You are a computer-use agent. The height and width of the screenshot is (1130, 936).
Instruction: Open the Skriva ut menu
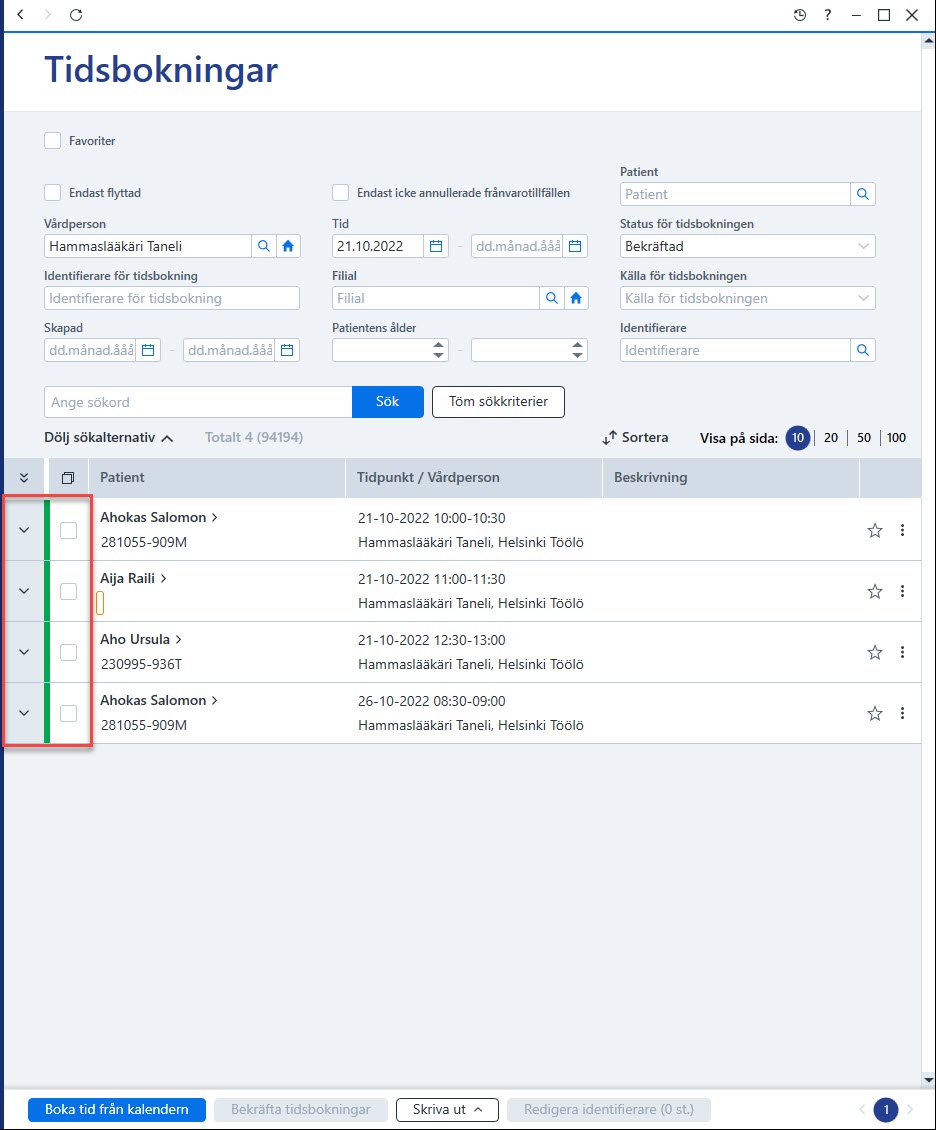pos(447,1110)
